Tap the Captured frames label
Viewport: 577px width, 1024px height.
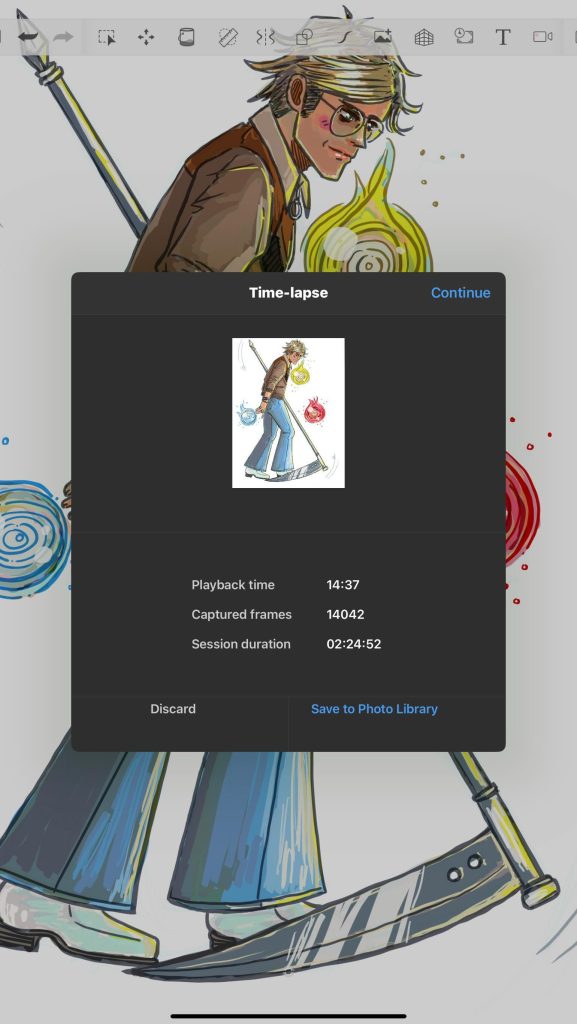pos(242,614)
